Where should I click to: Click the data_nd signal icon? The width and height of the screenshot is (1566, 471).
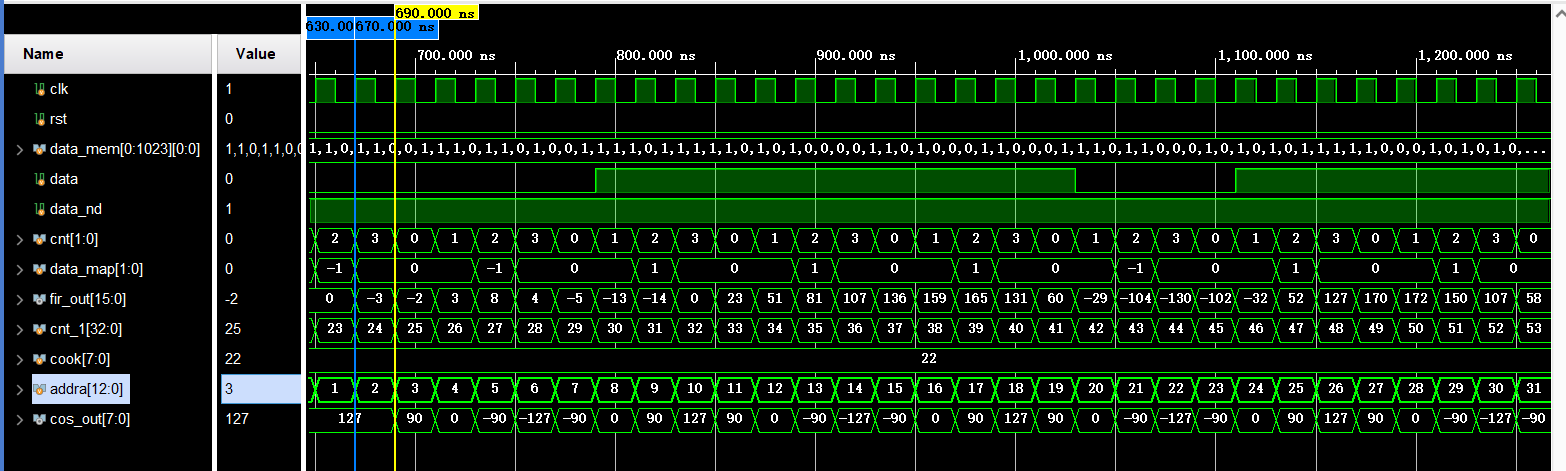click(x=40, y=209)
